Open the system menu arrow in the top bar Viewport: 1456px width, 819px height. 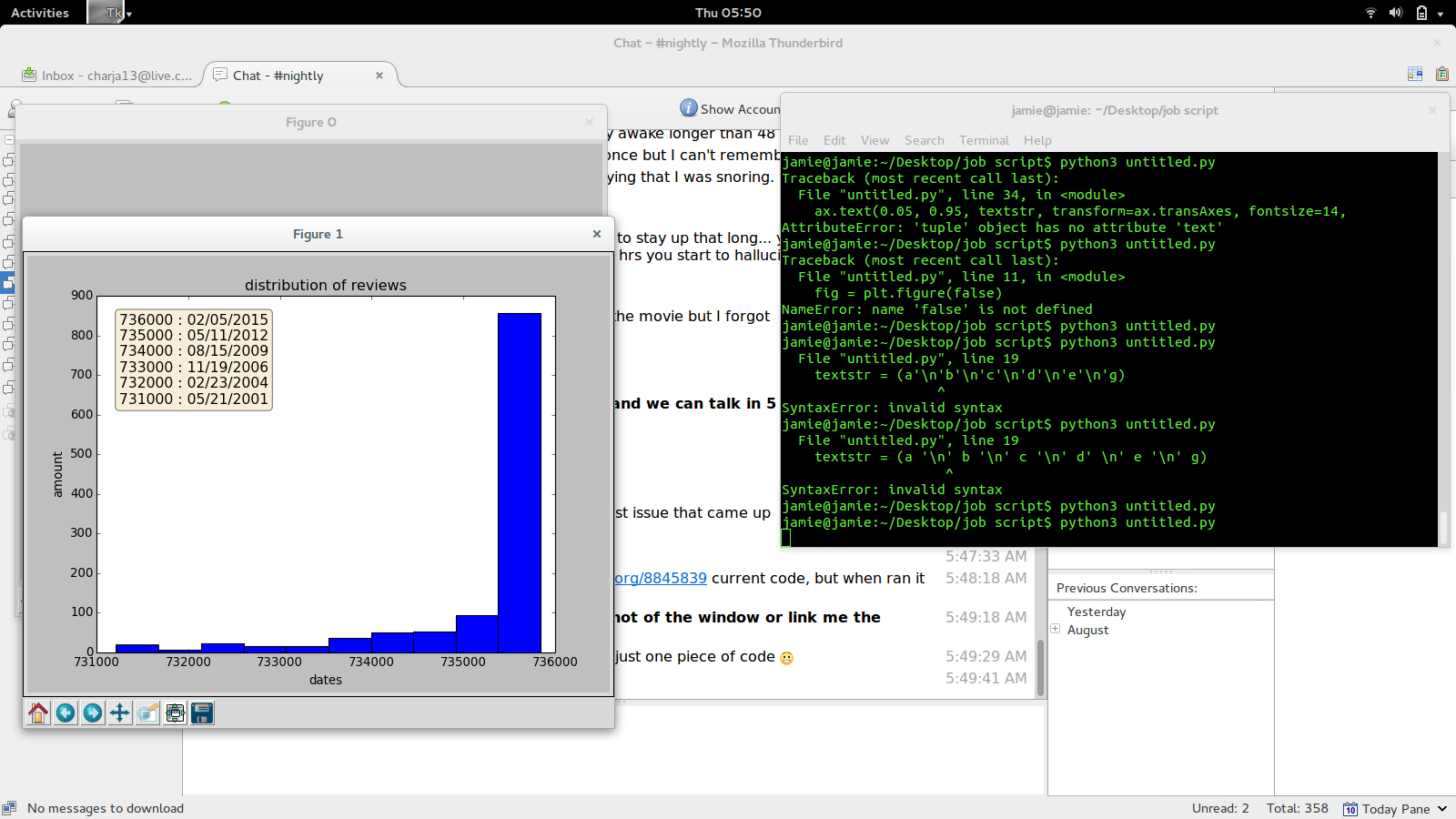tap(1441, 14)
